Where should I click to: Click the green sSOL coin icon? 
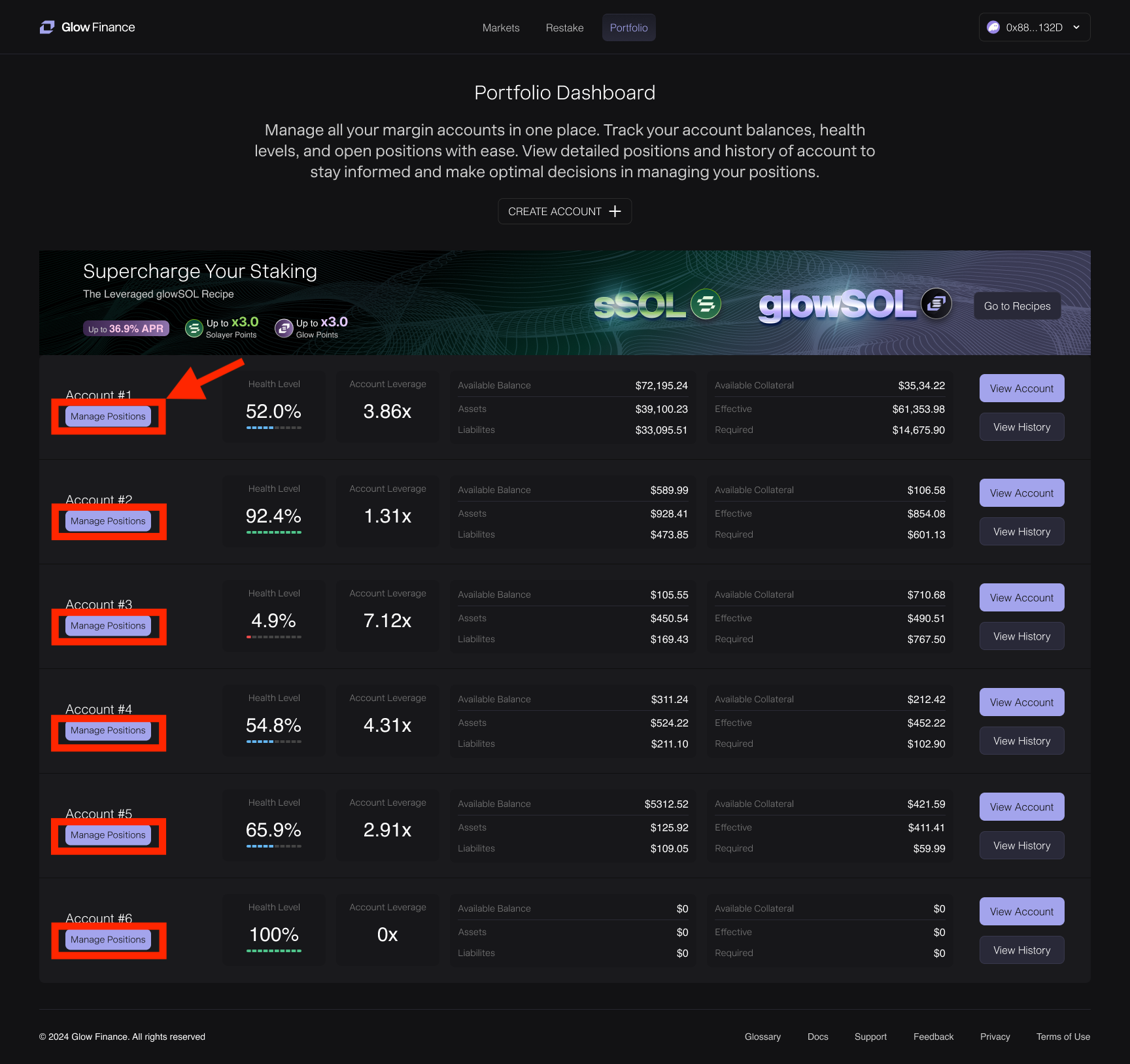pyautogui.click(x=706, y=304)
